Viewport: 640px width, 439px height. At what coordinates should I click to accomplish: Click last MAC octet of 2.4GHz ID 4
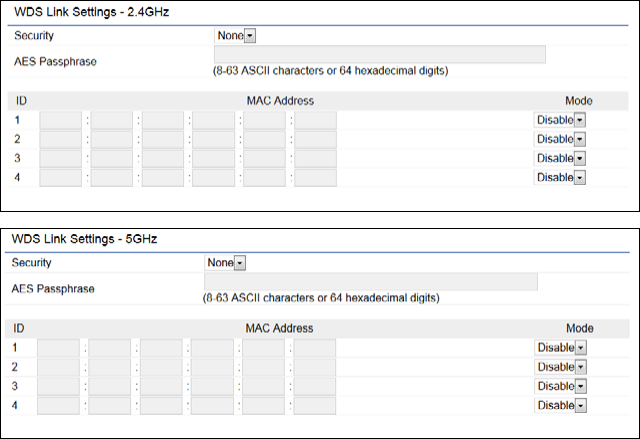click(x=316, y=177)
